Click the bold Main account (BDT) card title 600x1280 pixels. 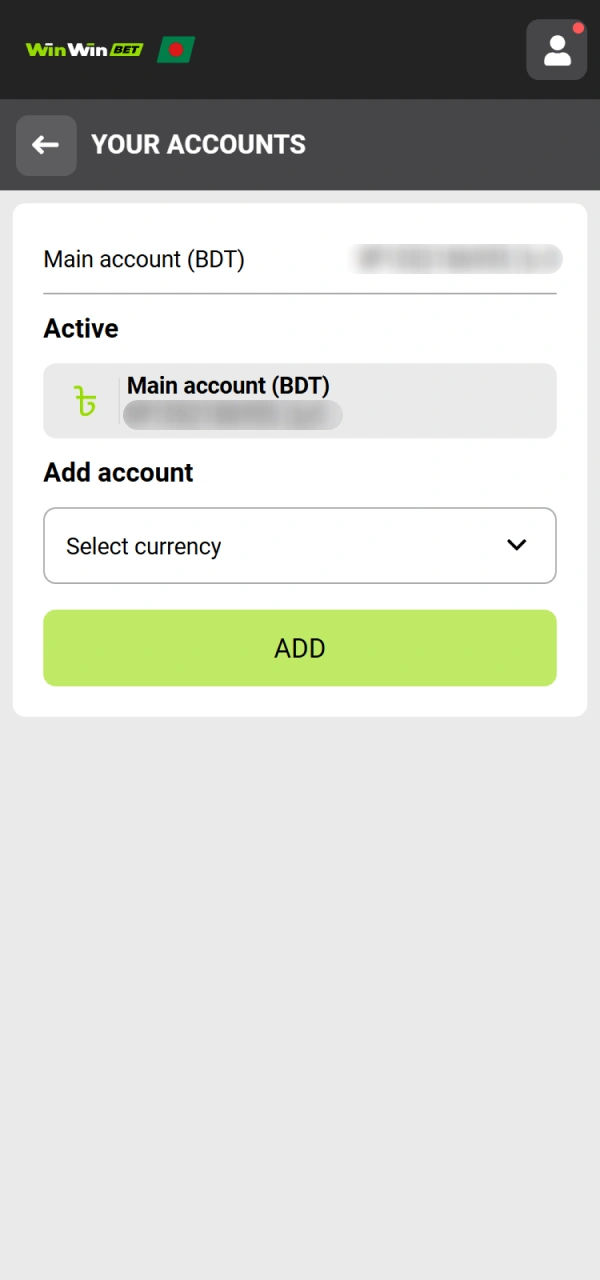click(x=228, y=386)
